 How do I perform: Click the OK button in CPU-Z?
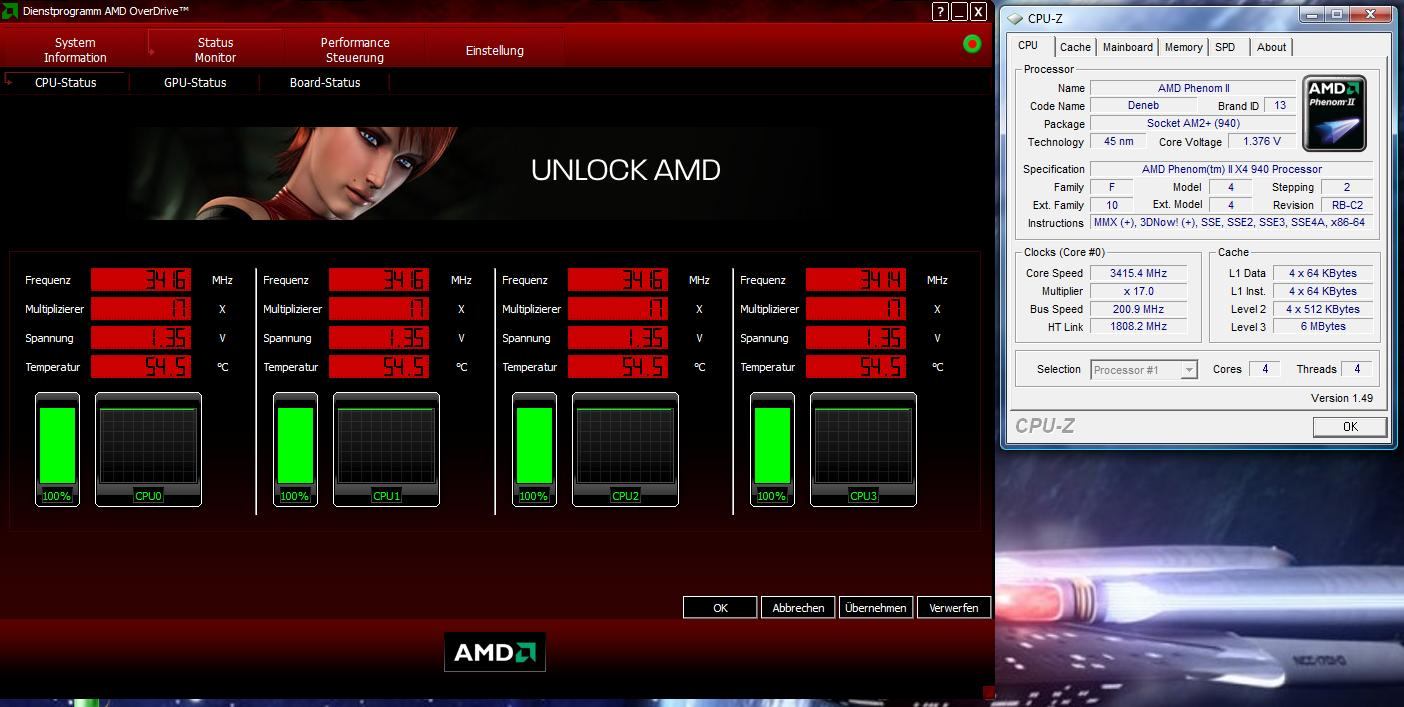[1350, 427]
